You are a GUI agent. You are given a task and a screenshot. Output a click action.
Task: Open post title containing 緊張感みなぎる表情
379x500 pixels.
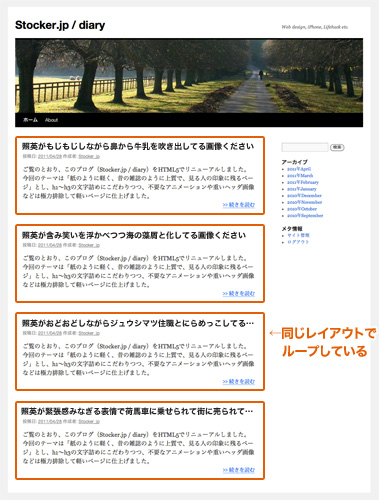137,411
